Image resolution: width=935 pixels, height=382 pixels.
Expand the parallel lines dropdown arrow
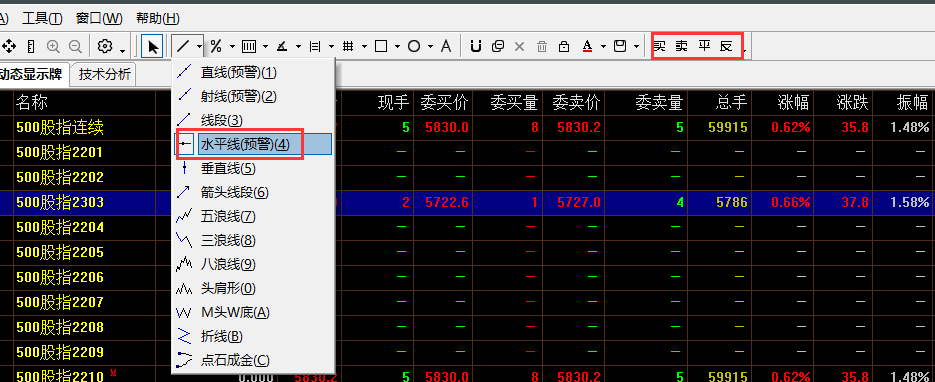tap(332, 46)
